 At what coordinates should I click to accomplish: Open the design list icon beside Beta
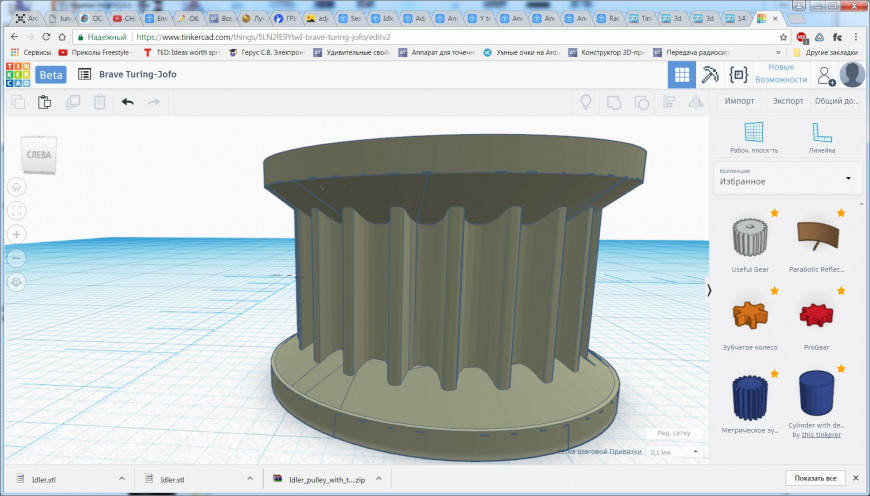(x=85, y=74)
